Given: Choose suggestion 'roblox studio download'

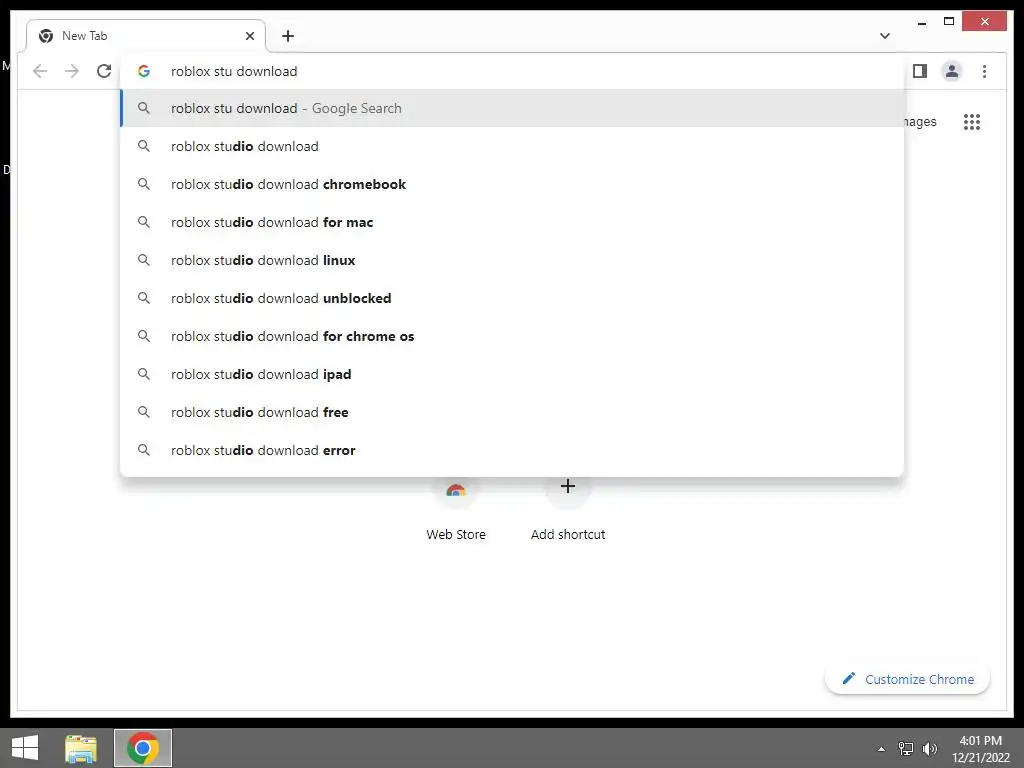Looking at the screenshot, I should (x=513, y=146).
